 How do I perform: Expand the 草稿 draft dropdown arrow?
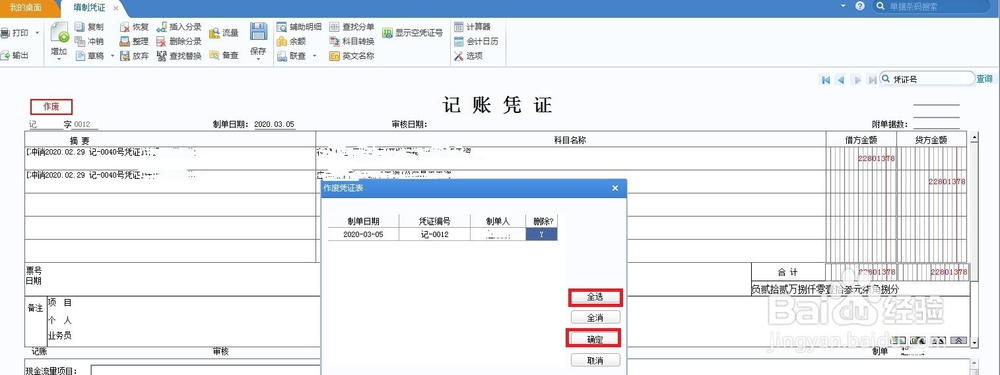[x=112, y=55]
